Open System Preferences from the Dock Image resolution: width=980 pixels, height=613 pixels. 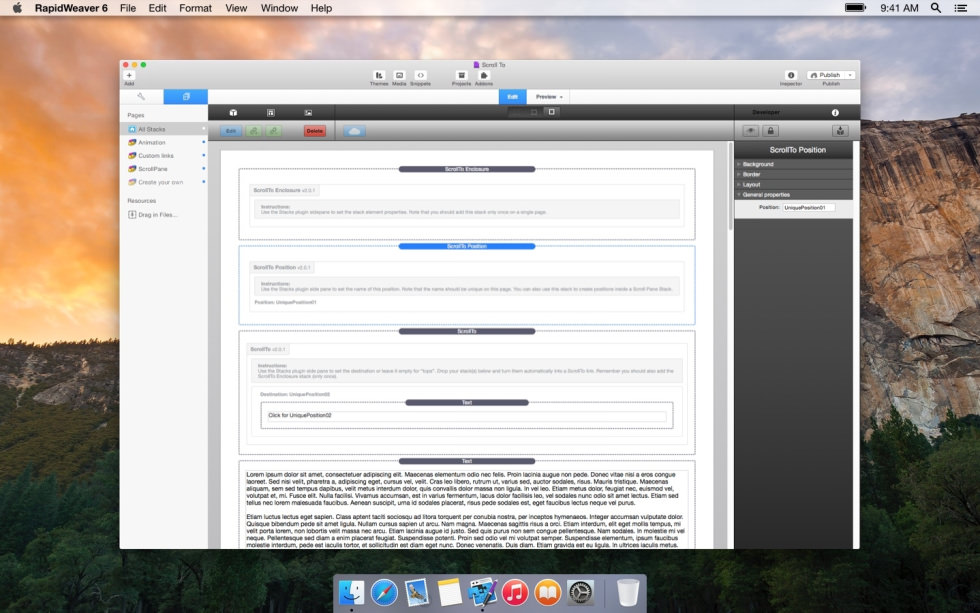point(580,592)
